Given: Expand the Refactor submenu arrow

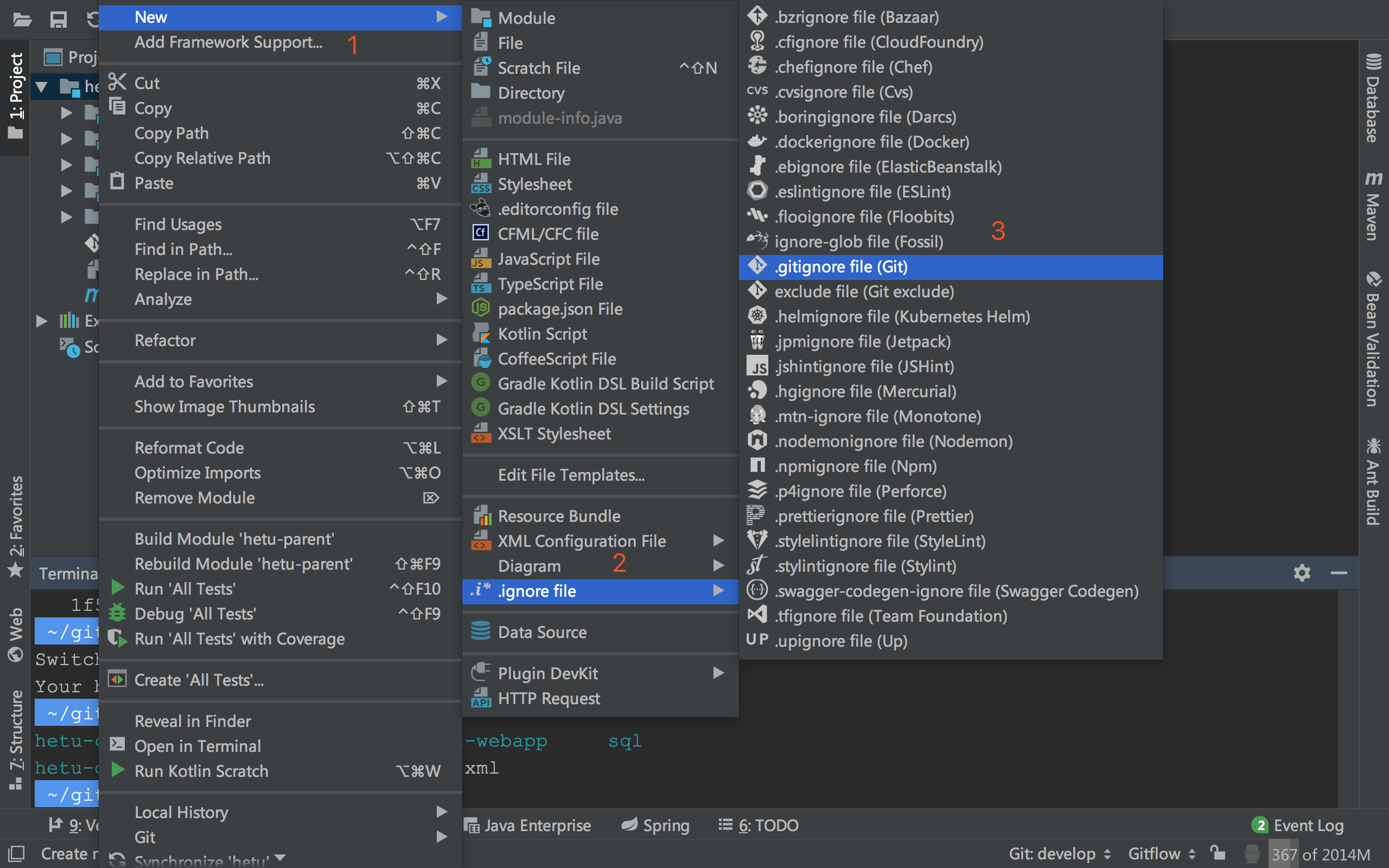Looking at the screenshot, I should (441, 340).
